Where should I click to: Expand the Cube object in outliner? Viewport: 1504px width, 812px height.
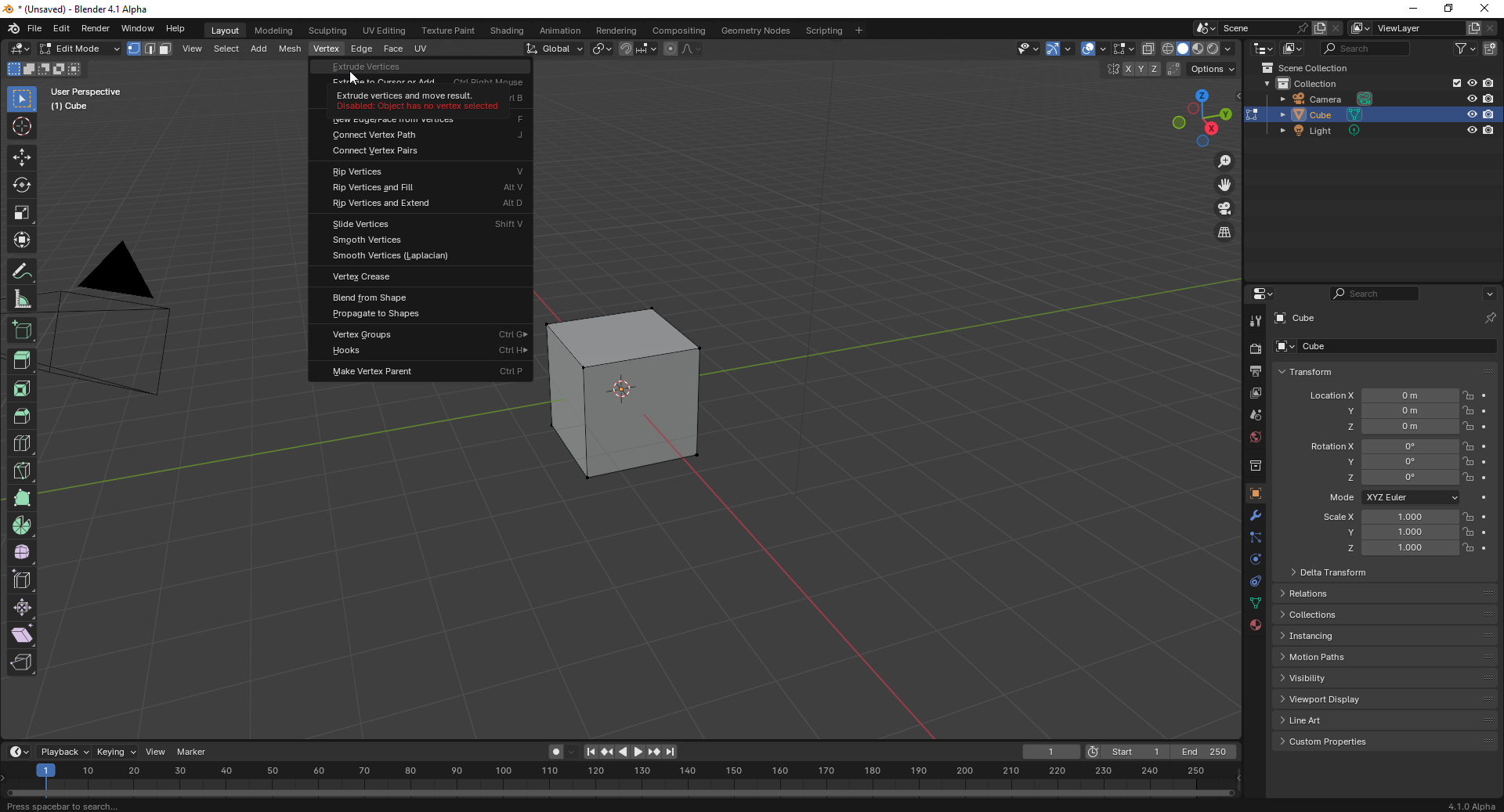click(1282, 114)
